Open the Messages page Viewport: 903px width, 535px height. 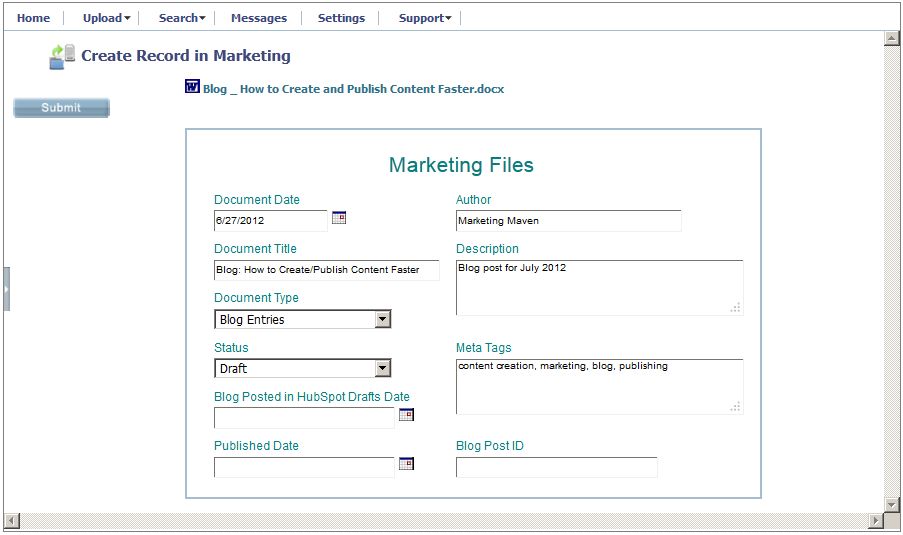pyautogui.click(x=259, y=18)
